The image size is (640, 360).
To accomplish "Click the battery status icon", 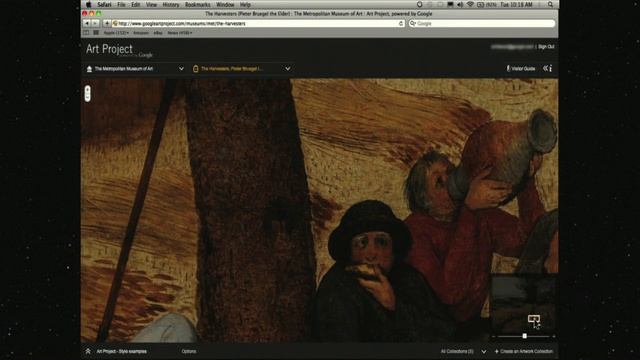I will (x=480, y=4).
